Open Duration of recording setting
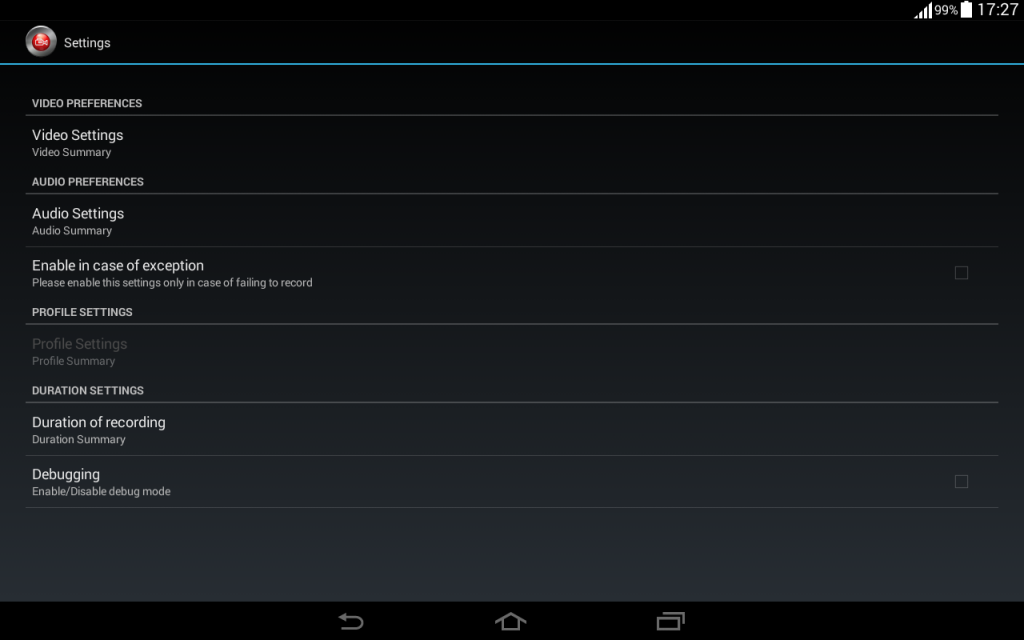The width and height of the screenshot is (1024, 640). (x=512, y=430)
